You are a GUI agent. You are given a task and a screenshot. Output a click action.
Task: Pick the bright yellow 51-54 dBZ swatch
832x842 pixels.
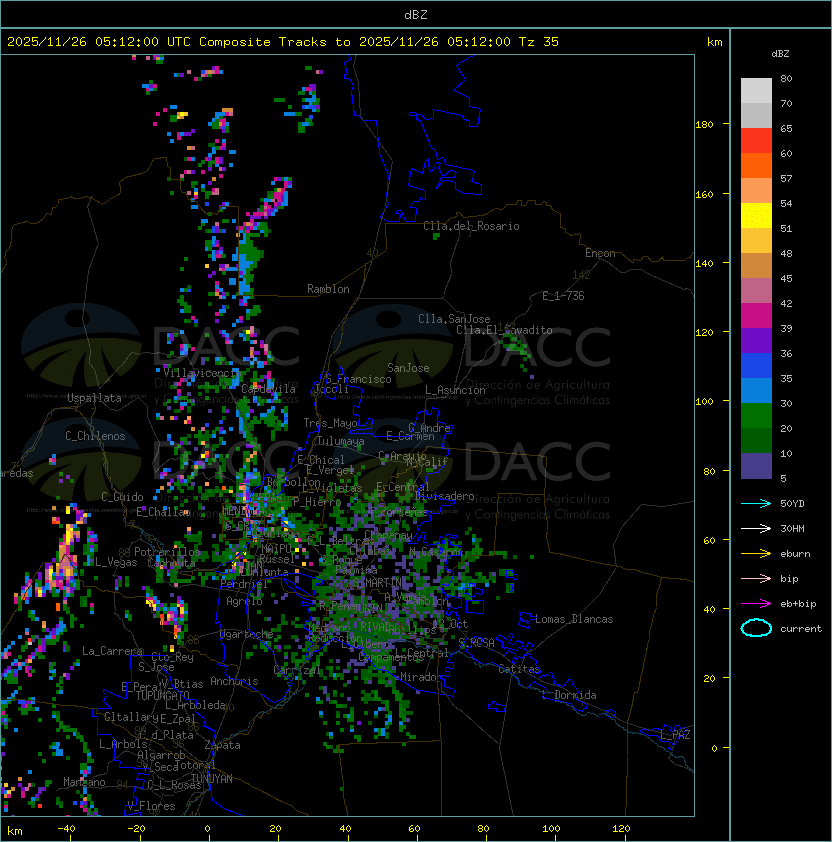756,215
